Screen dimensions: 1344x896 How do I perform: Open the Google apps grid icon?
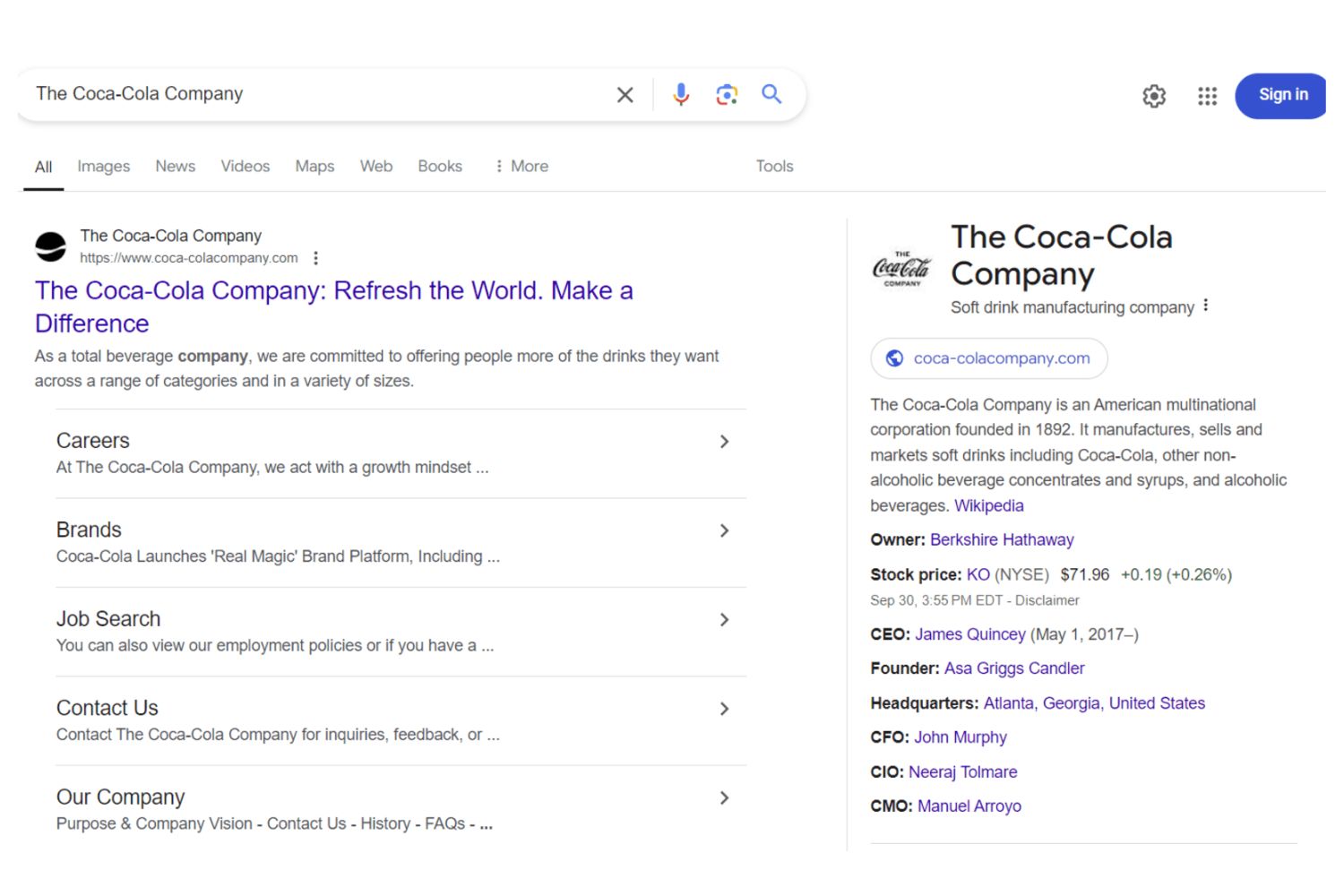point(1207,96)
